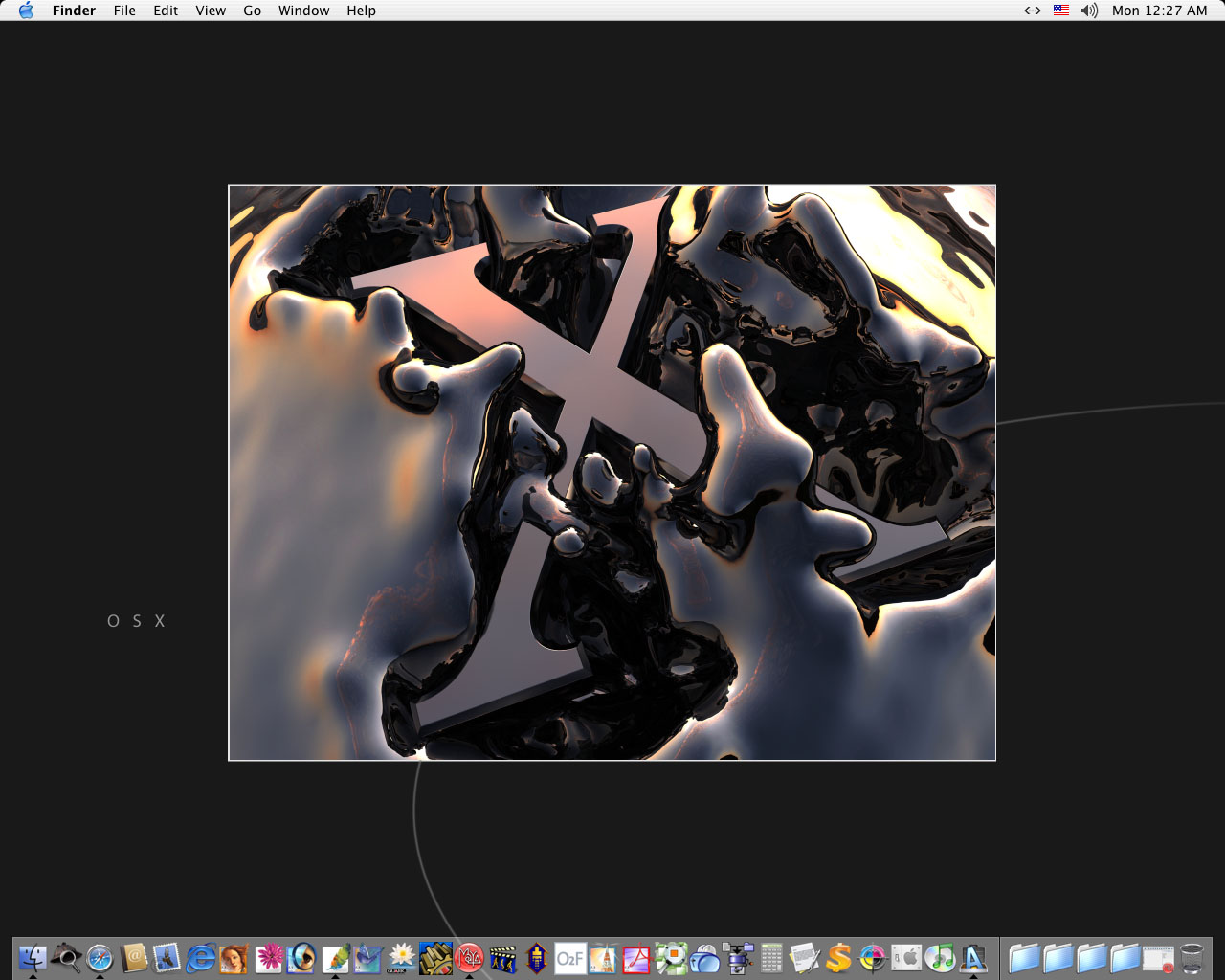Open the green puzzle-piece Dock icon
This screenshot has height=980, width=1225.
(x=671, y=957)
